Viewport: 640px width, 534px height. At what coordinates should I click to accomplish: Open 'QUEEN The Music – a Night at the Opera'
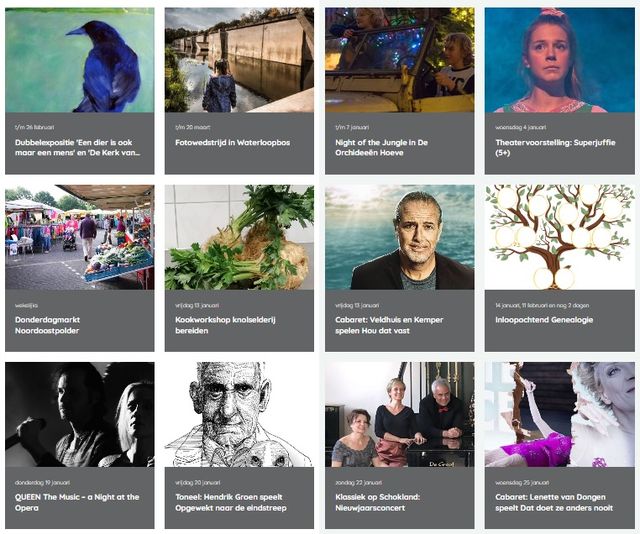77,502
